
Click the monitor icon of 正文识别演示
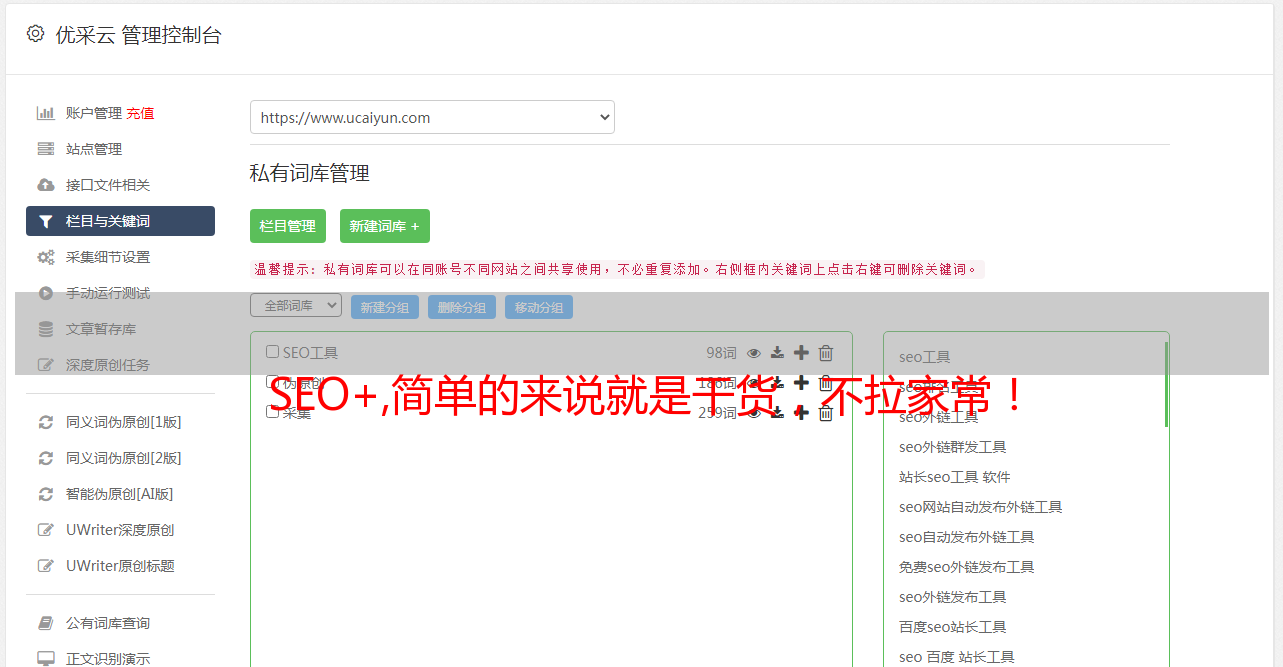point(45,659)
